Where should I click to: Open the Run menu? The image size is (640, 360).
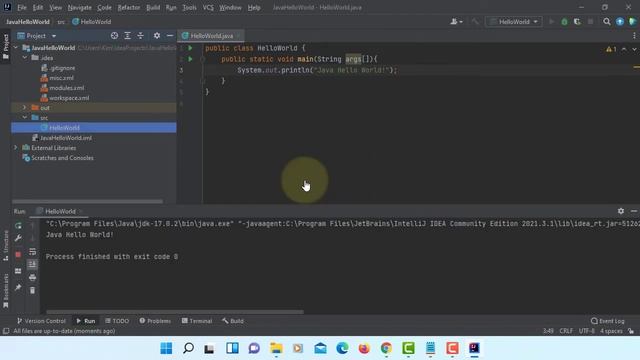[x=171, y=7]
